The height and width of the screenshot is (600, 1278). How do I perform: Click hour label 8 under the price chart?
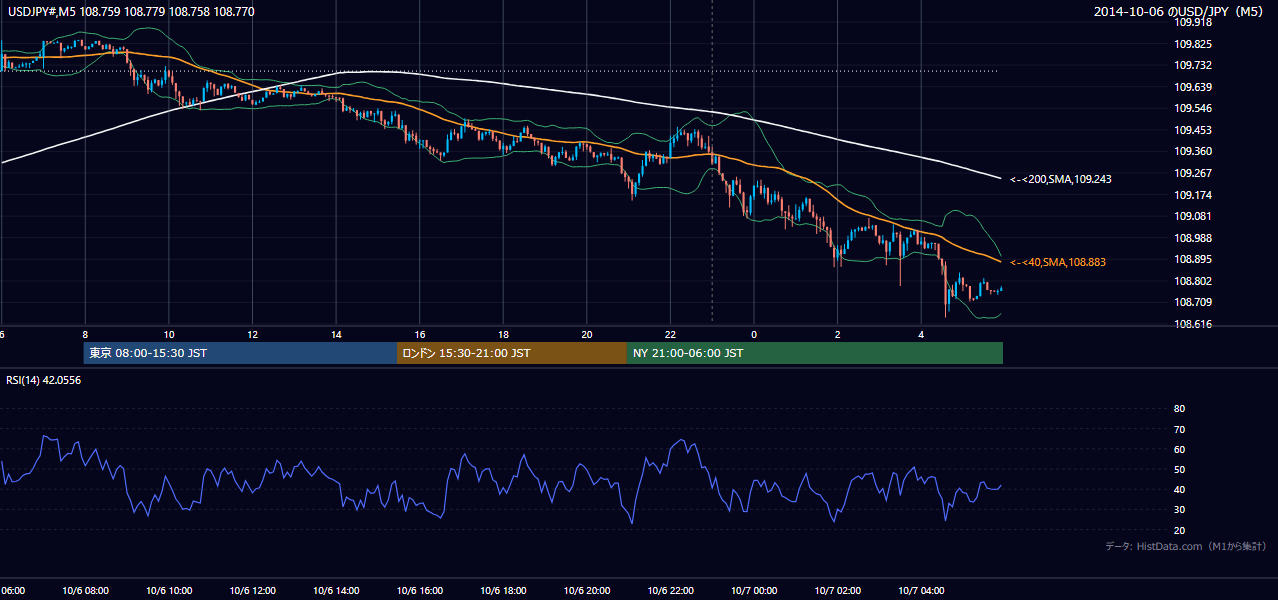coord(85,334)
